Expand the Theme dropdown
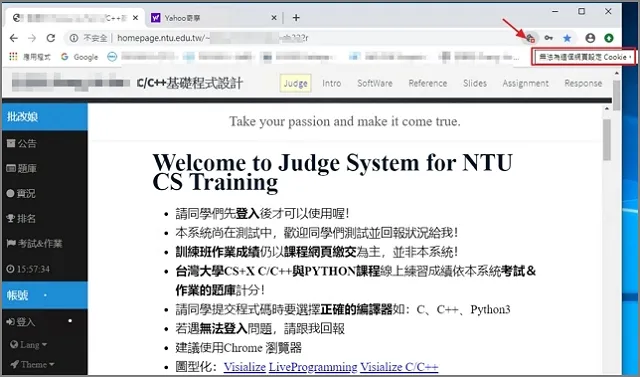Screen dimensions: 640x377 pos(32,364)
